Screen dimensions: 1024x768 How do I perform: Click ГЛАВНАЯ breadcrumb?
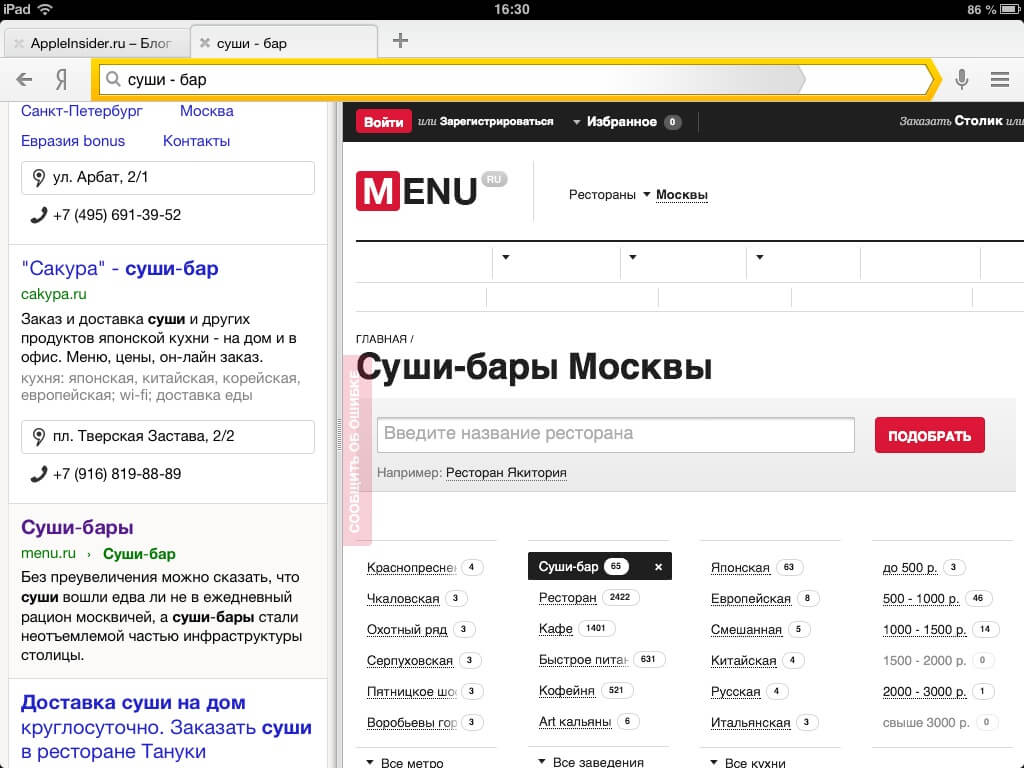(x=381, y=339)
